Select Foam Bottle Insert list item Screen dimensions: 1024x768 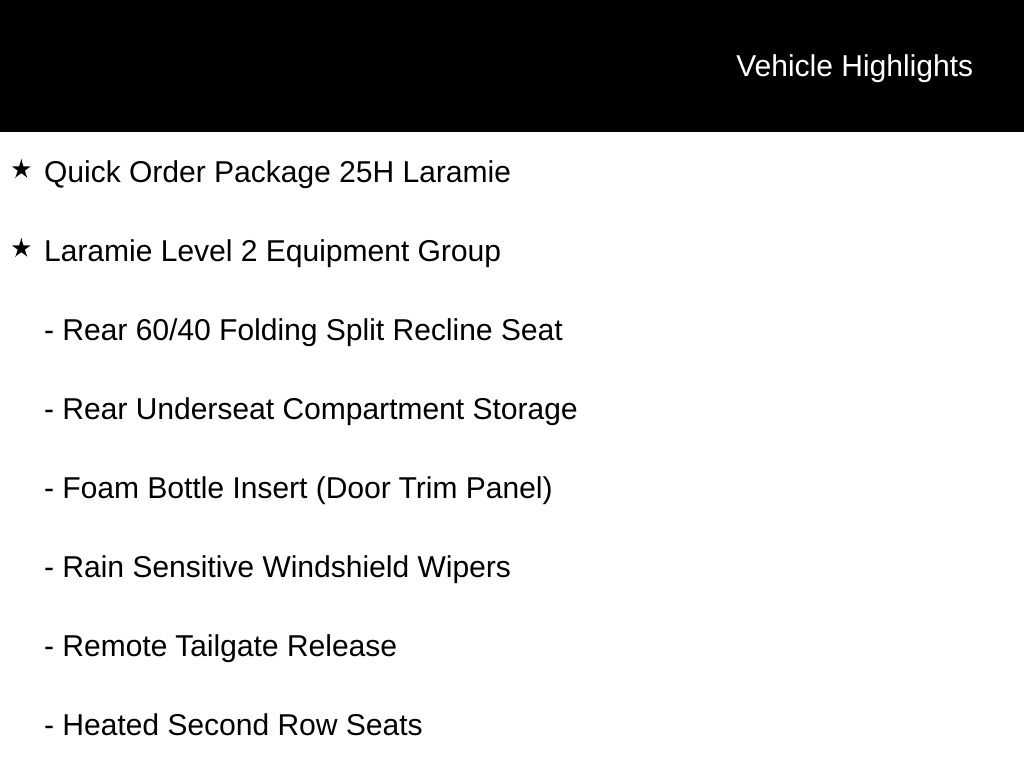(306, 488)
